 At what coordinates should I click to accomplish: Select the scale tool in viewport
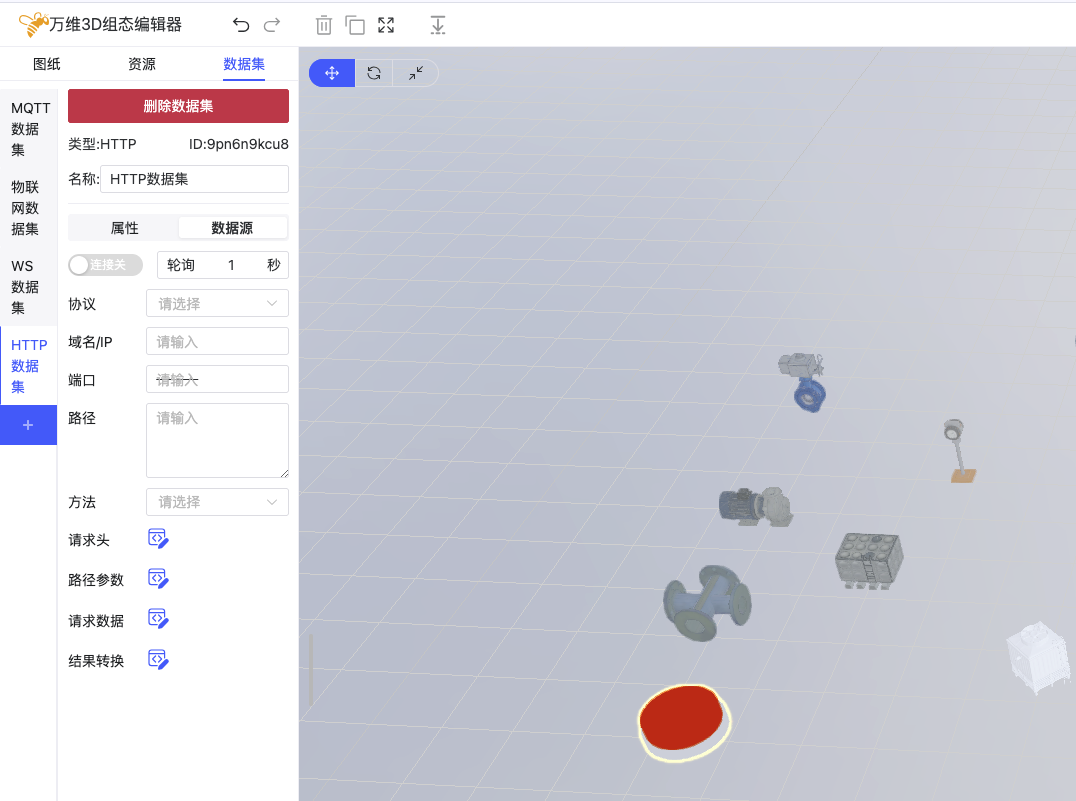[x=416, y=73]
